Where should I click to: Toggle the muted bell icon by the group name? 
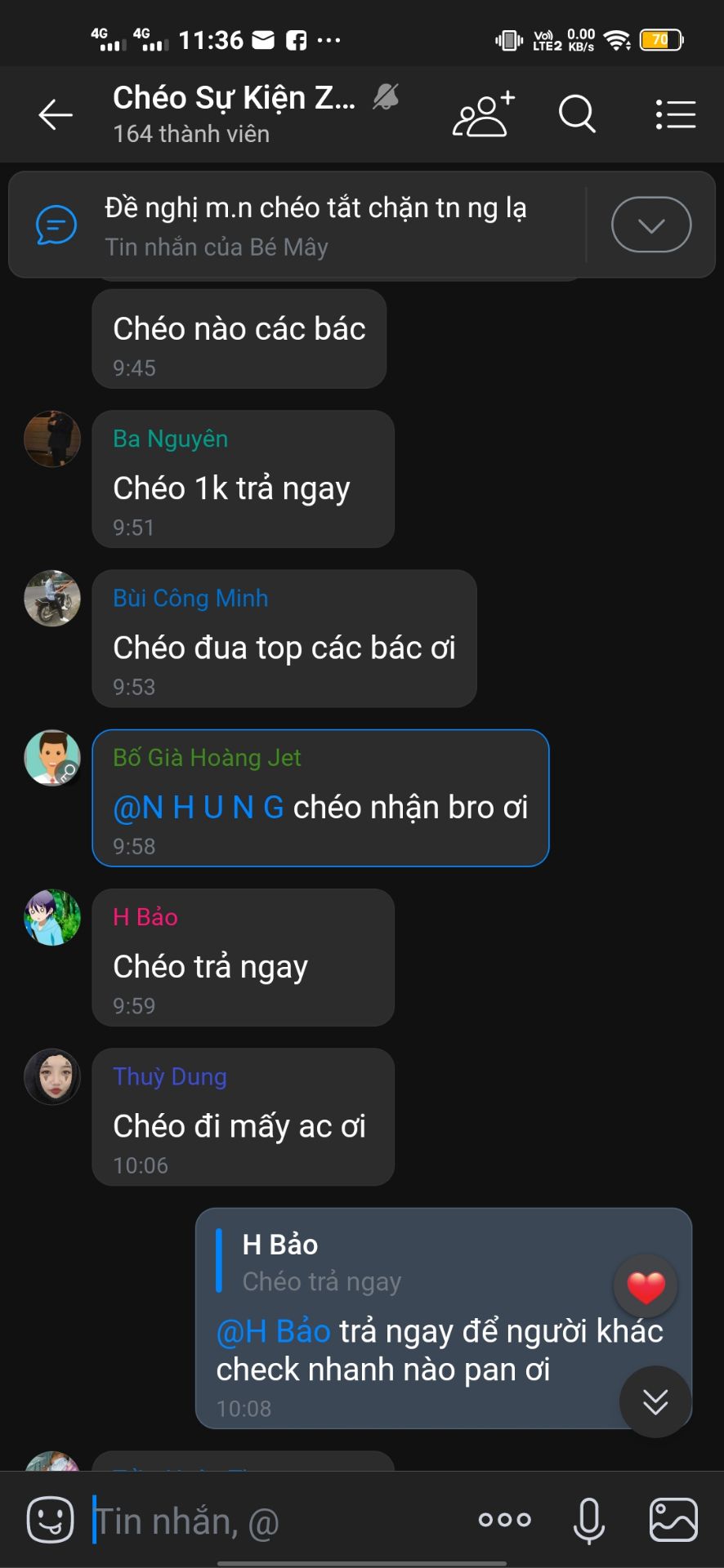386,97
